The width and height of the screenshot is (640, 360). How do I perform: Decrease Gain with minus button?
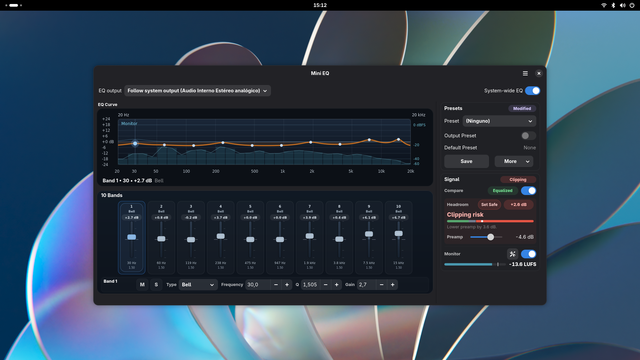[x=382, y=284]
